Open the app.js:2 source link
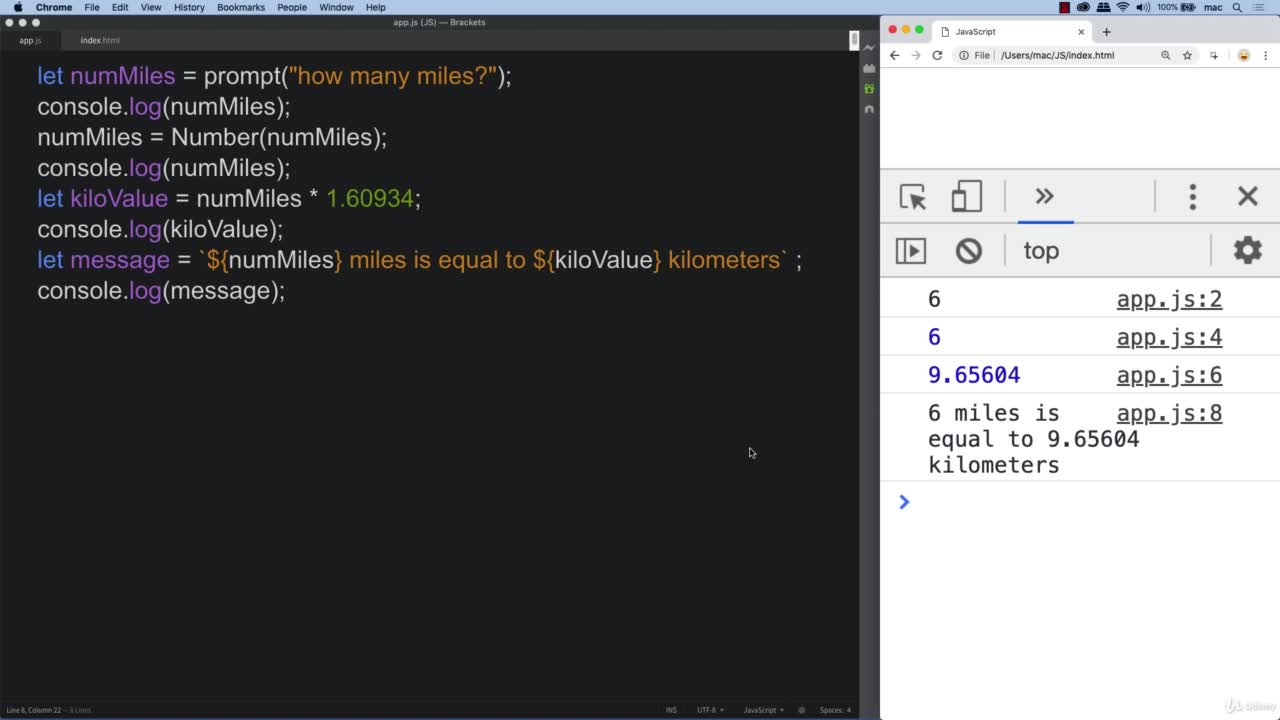 1169,299
